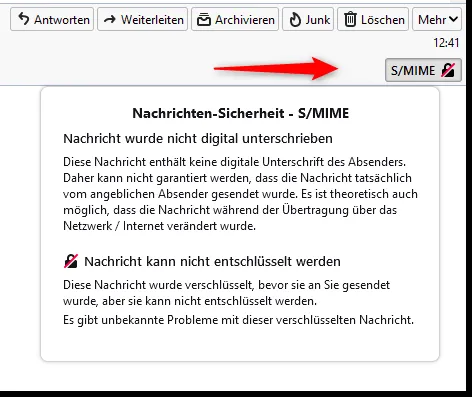Click heading Nachricht kann nicht entschlüsselt werden
This screenshot has width=472, height=397.
[x=212, y=262]
